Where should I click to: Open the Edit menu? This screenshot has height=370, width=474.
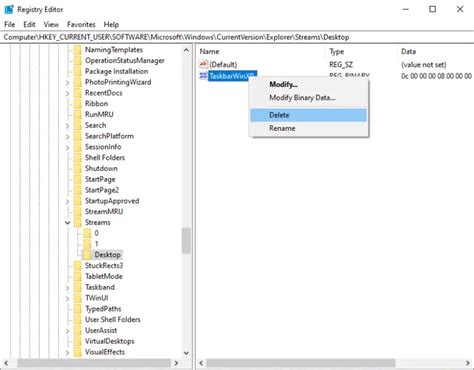click(x=29, y=25)
